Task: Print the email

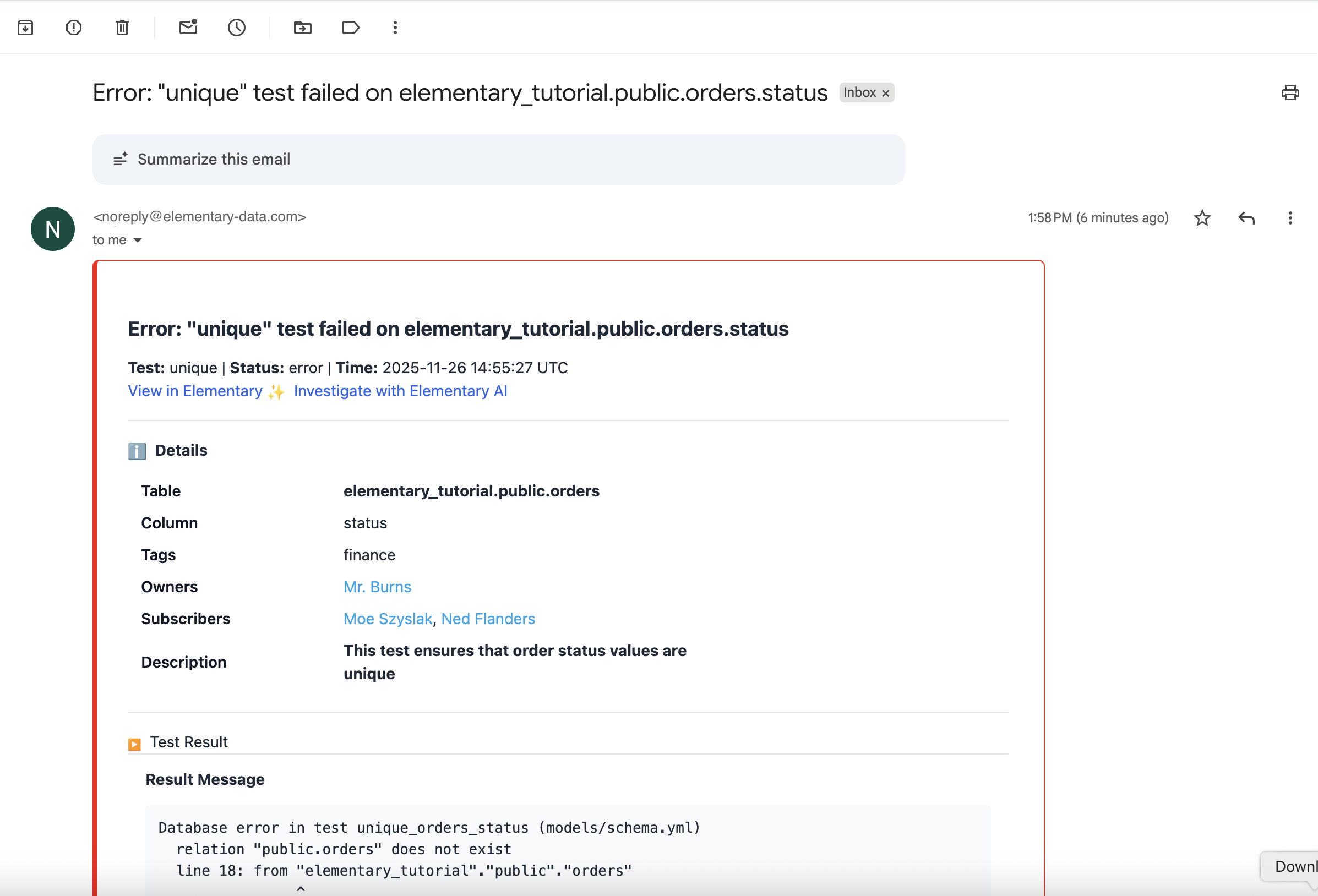Action: click(1289, 92)
